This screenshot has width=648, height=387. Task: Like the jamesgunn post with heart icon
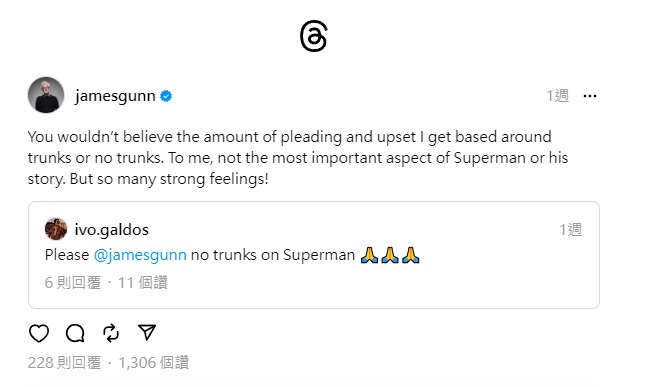[39, 333]
